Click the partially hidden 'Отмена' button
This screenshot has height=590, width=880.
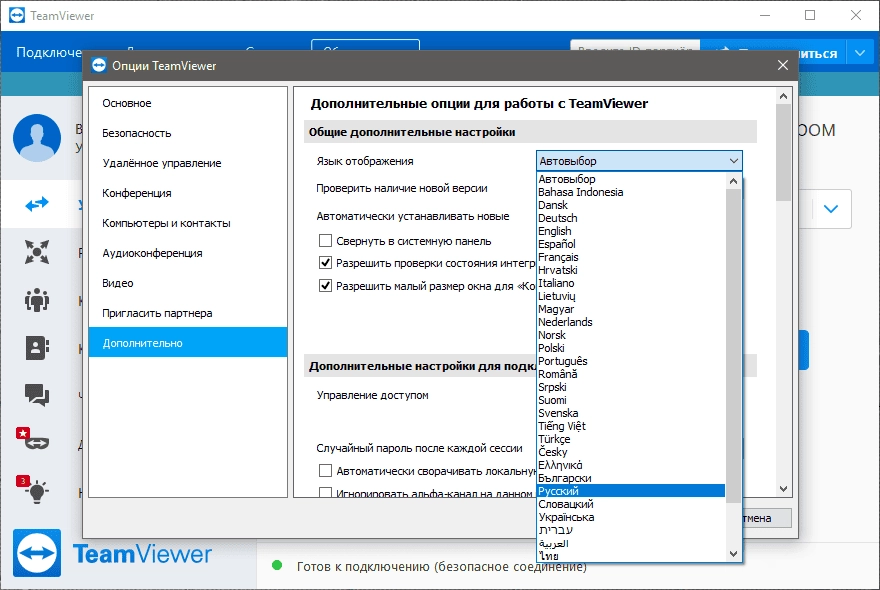767,518
